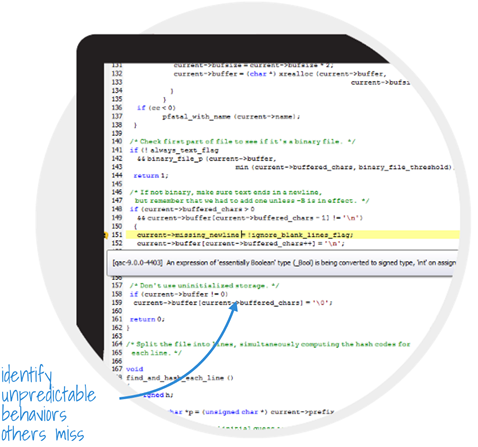478x447 pixels.
Task: Click the 'return 0;' statement on line 161
Action: (x=147, y=319)
